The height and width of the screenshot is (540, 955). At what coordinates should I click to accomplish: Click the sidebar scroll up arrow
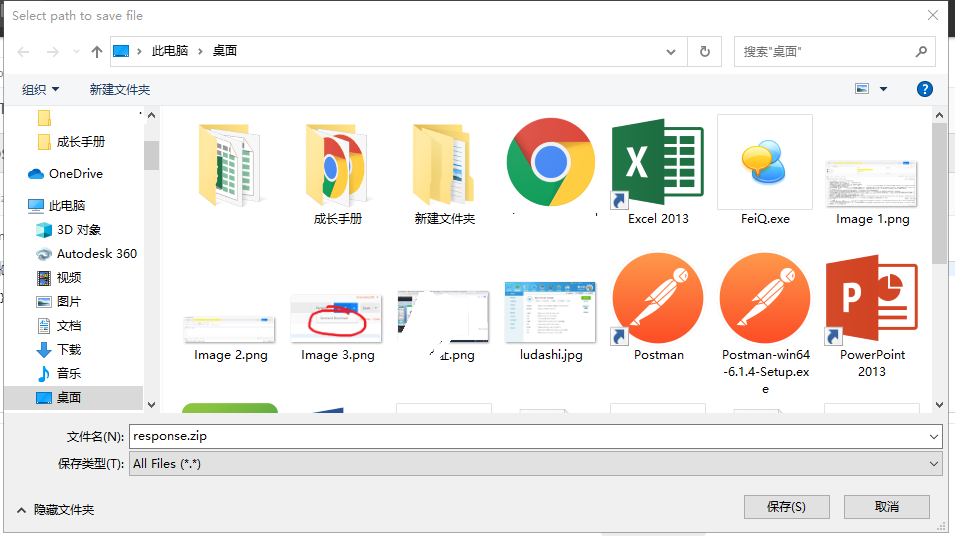(151, 115)
